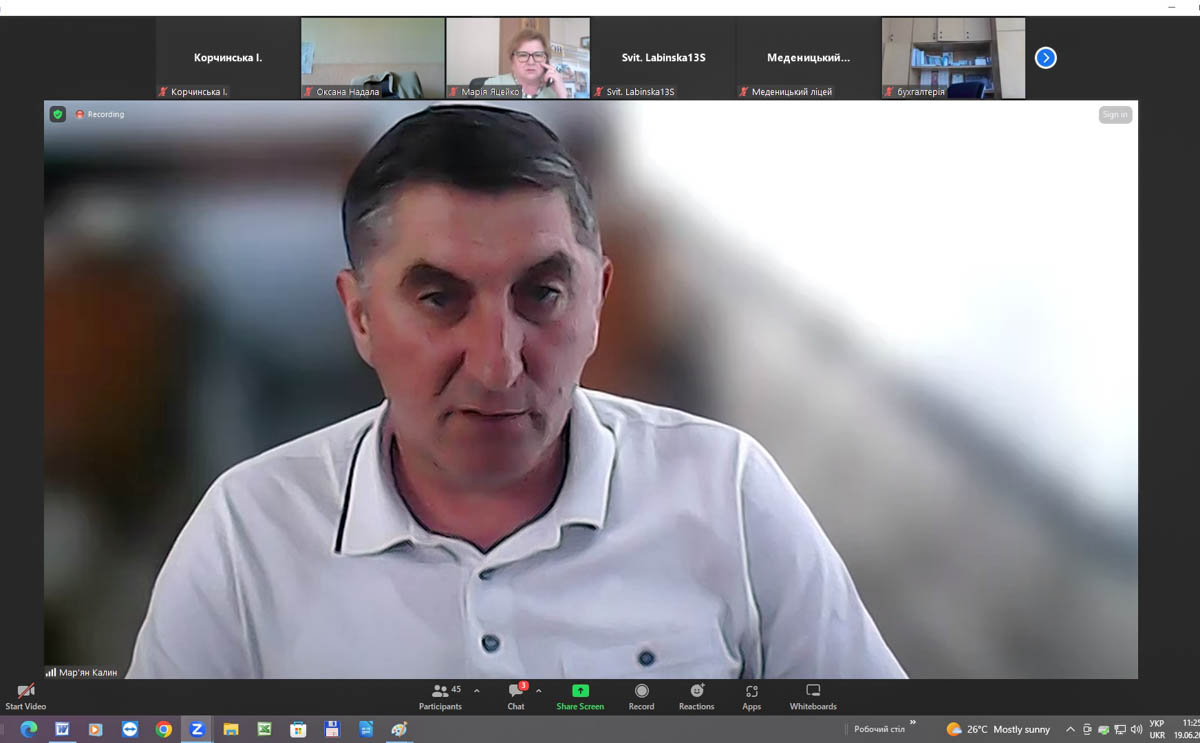Image resolution: width=1200 pixels, height=743 pixels.
Task: Open Microsoft Word from the taskbar
Action: 62,730
